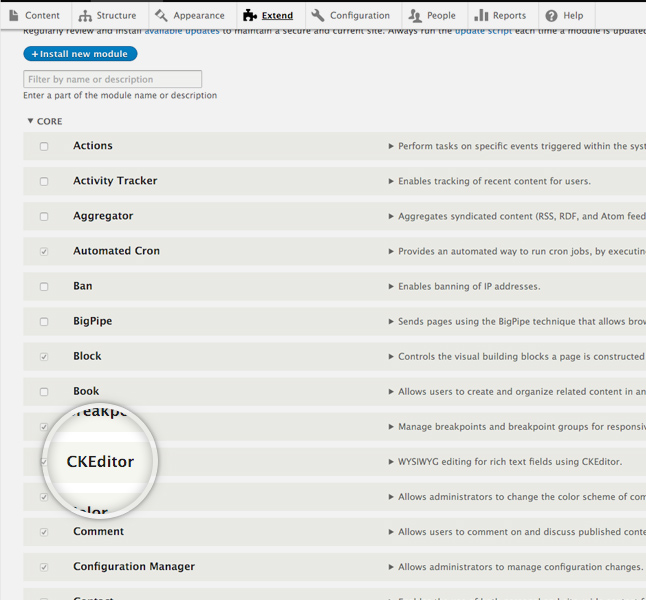Image resolution: width=646 pixels, height=600 pixels.
Task: Click the Aggregator module name
Action: pyautogui.click(x=103, y=216)
